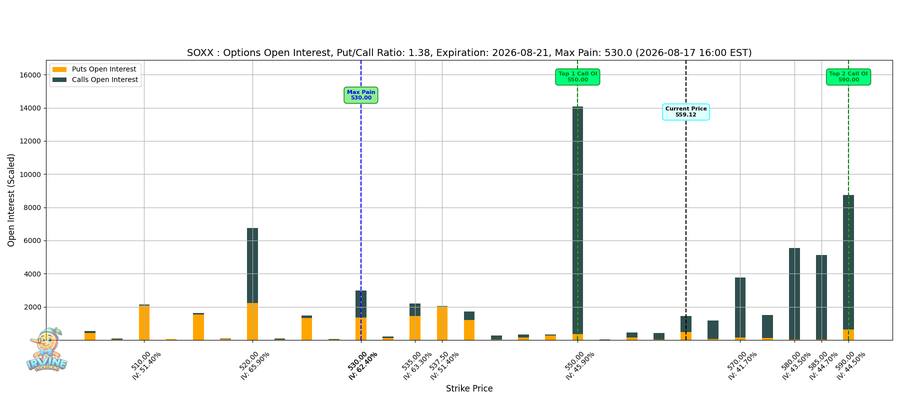Click the 6000 y-axis tick label
Viewport: 900px width, 400px height.
(31, 241)
